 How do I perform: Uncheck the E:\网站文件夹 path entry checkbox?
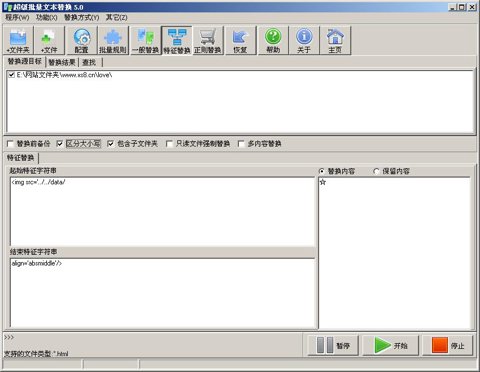(12, 75)
